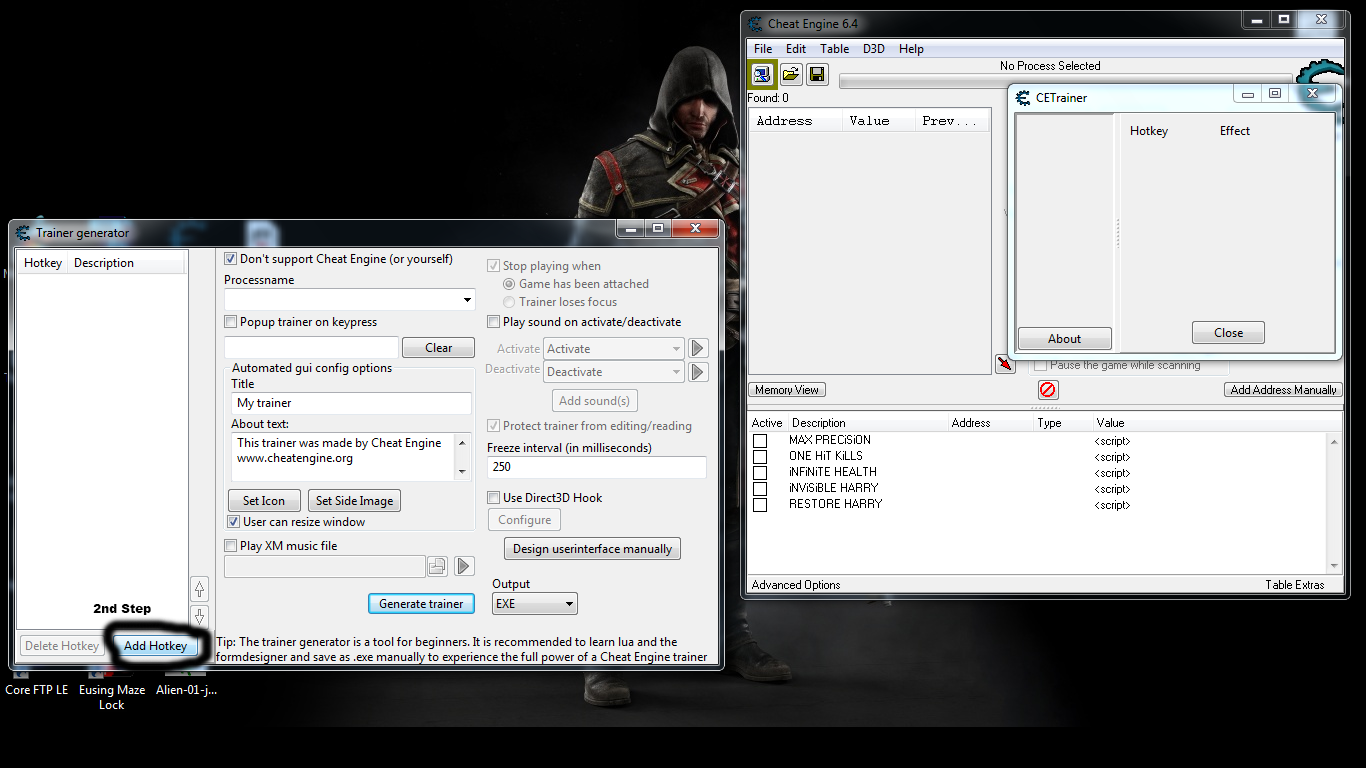Select the process list icon in Cheat Engine
Viewport: 1366px width, 768px height.
pyautogui.click(x=762, y=74)
